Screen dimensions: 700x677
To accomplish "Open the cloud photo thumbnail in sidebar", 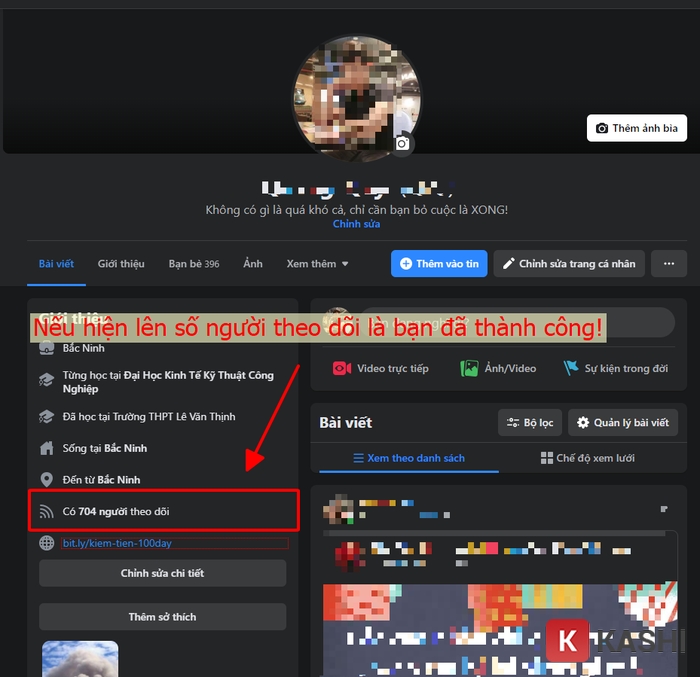I will coord(80,659).
